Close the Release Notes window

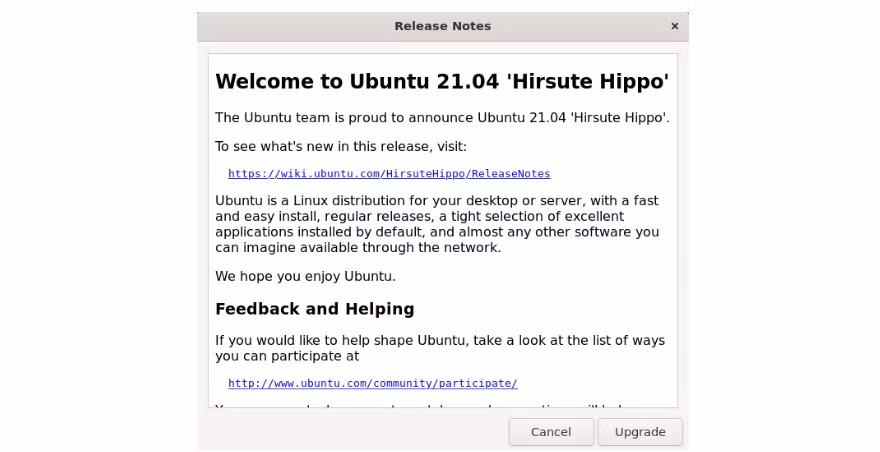675,26
